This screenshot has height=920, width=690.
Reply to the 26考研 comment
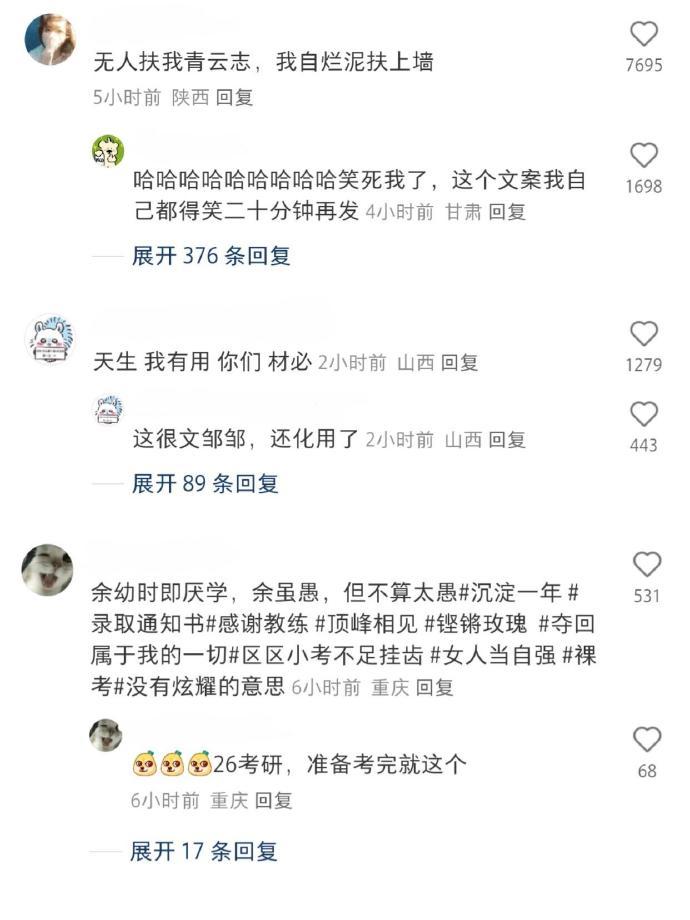click(273, 800)
